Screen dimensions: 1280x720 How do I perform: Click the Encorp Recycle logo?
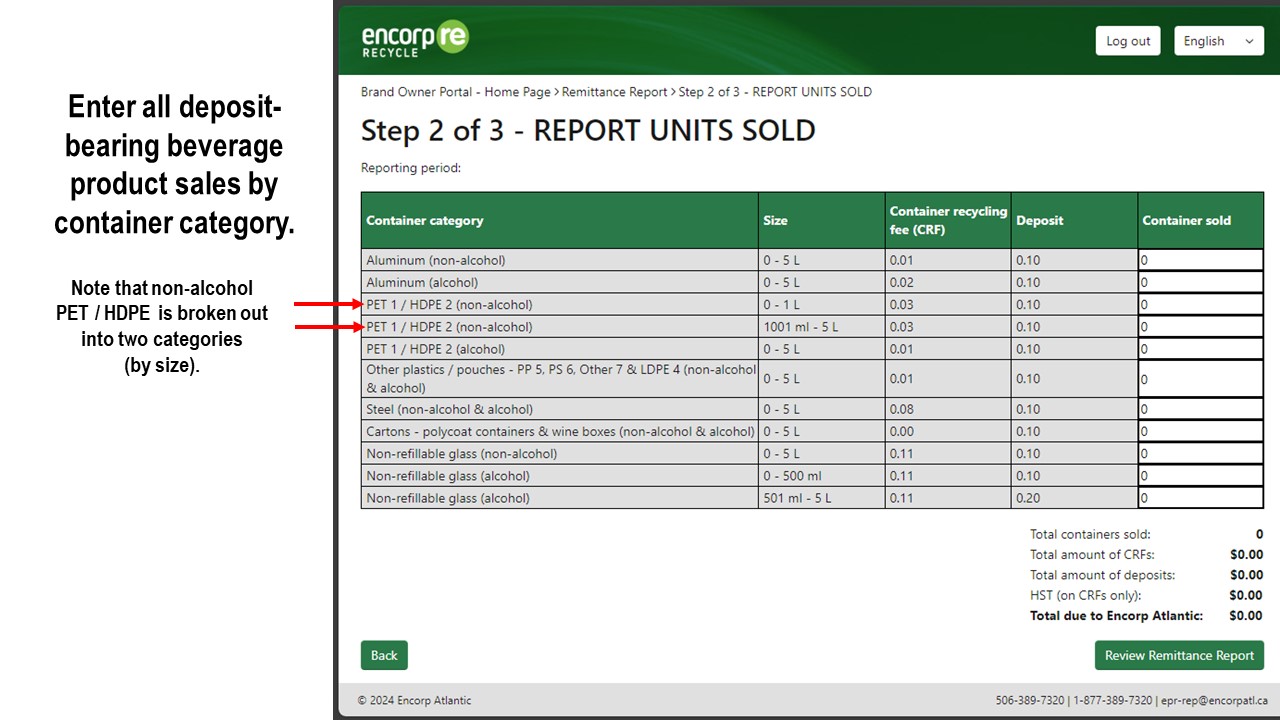click(414, 40)
